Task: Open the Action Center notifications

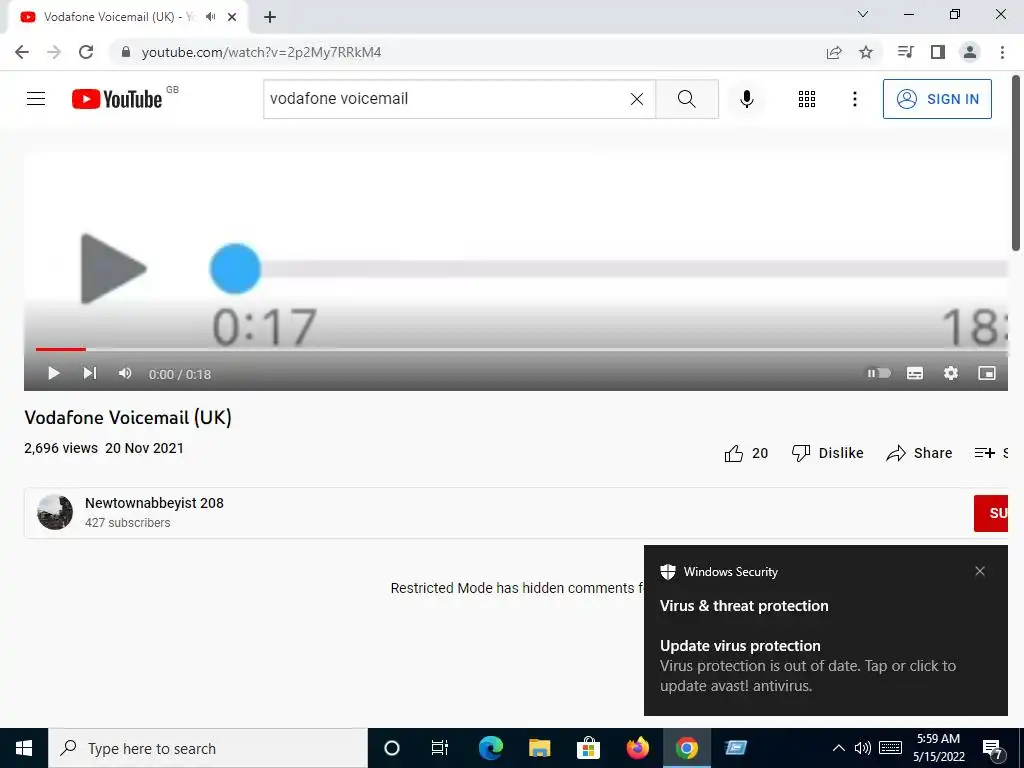Action: [993, 748]
